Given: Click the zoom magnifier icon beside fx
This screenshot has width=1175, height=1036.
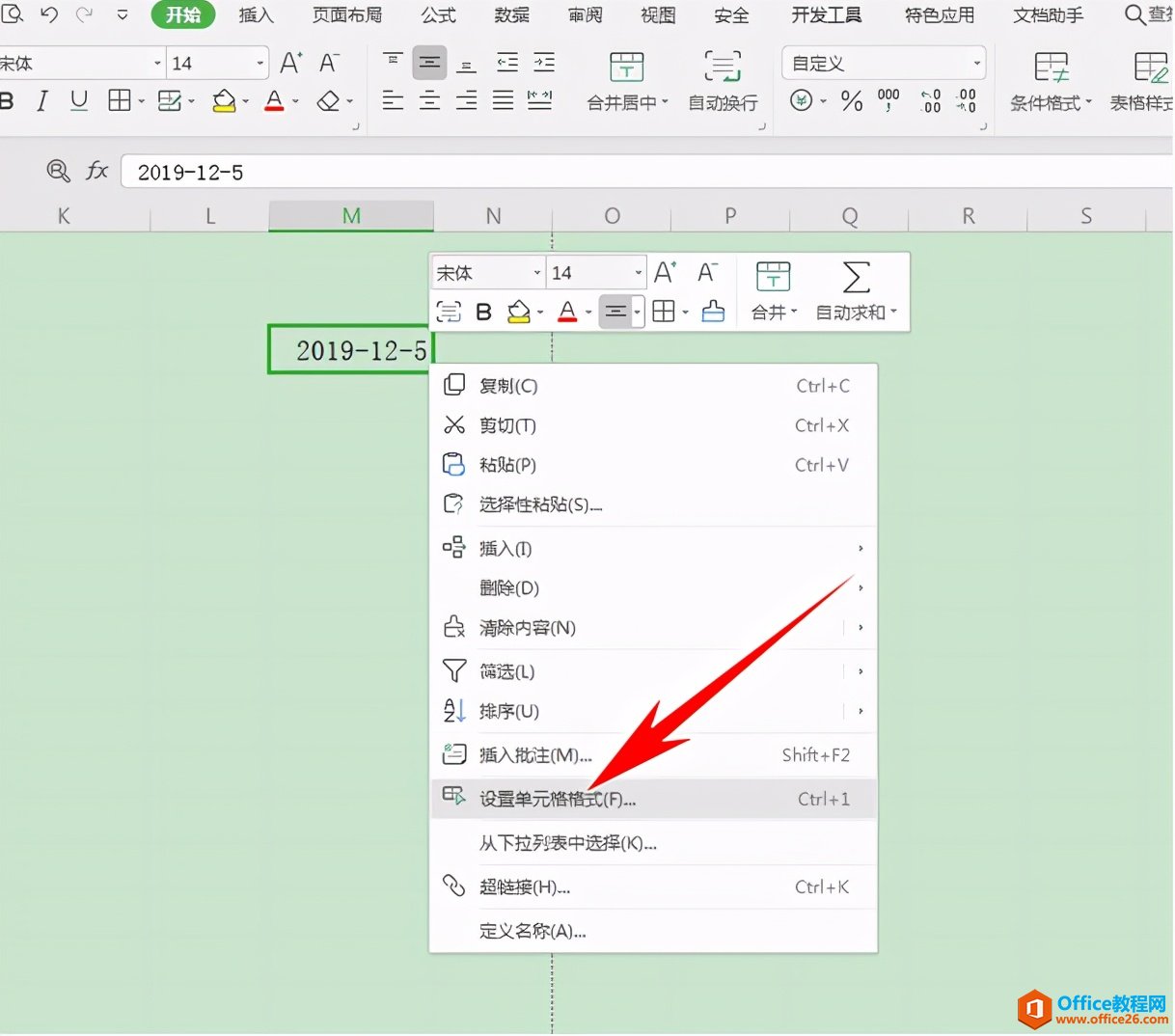Looking at the screenshot, I should [58, 171].
